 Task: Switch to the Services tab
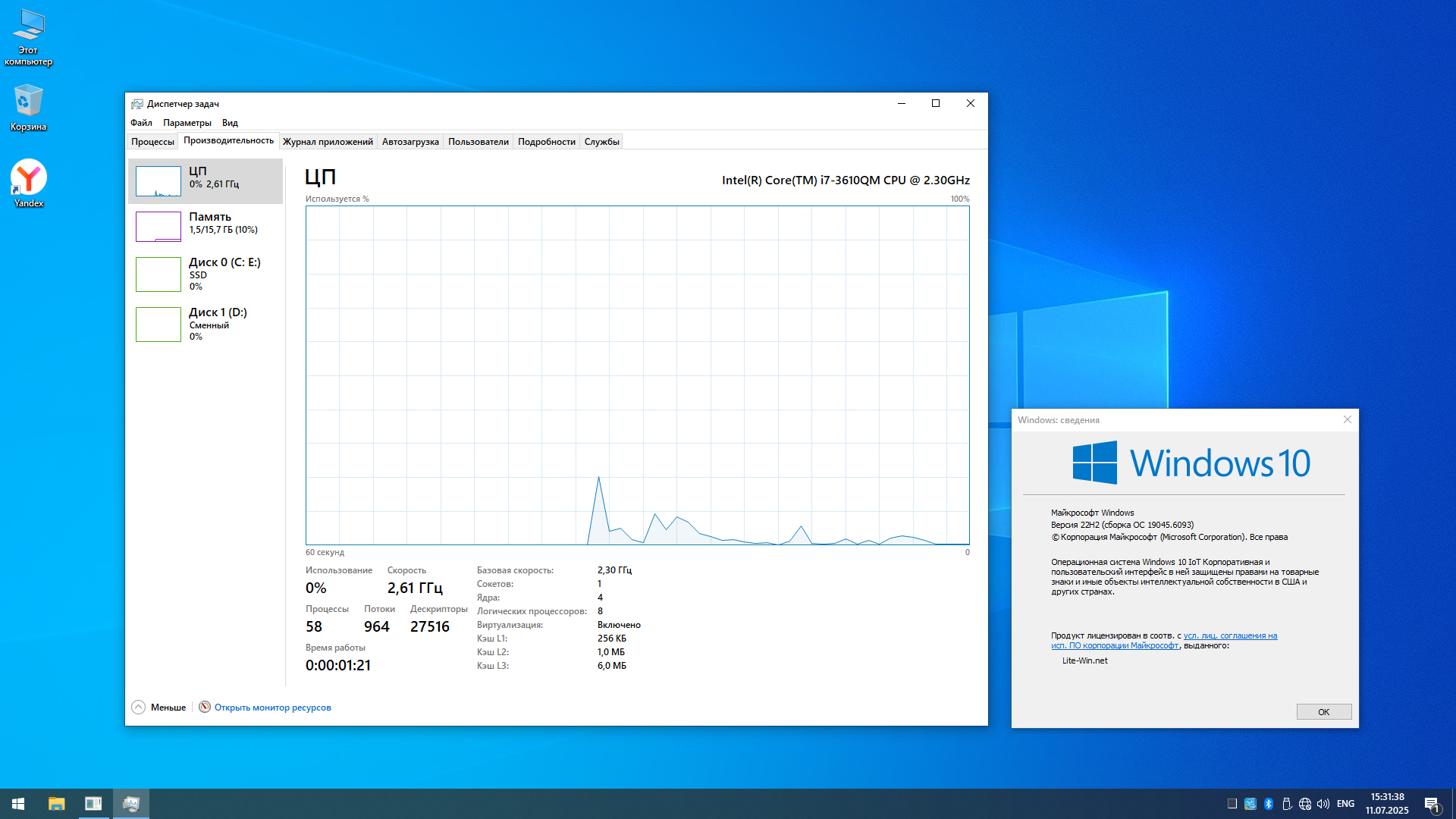point(601,141)
